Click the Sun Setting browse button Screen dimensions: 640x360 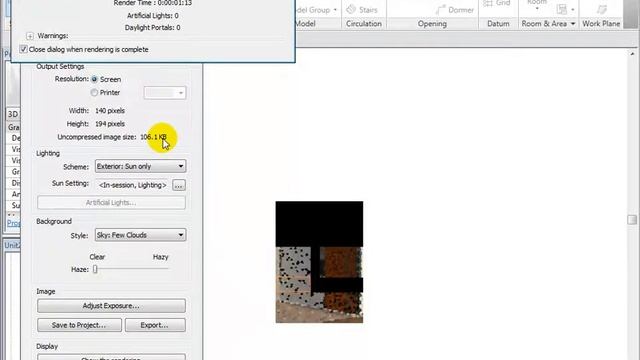[x=179, y=185]
